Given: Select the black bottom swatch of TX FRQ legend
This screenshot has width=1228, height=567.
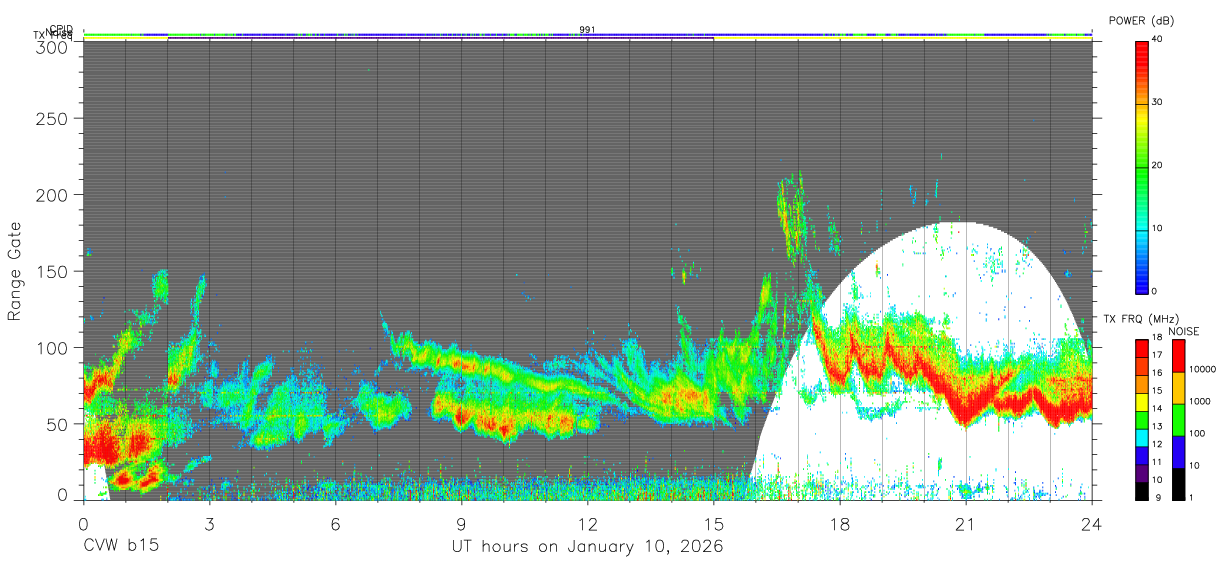Looking at the screenshot, I should (1141, 490).
